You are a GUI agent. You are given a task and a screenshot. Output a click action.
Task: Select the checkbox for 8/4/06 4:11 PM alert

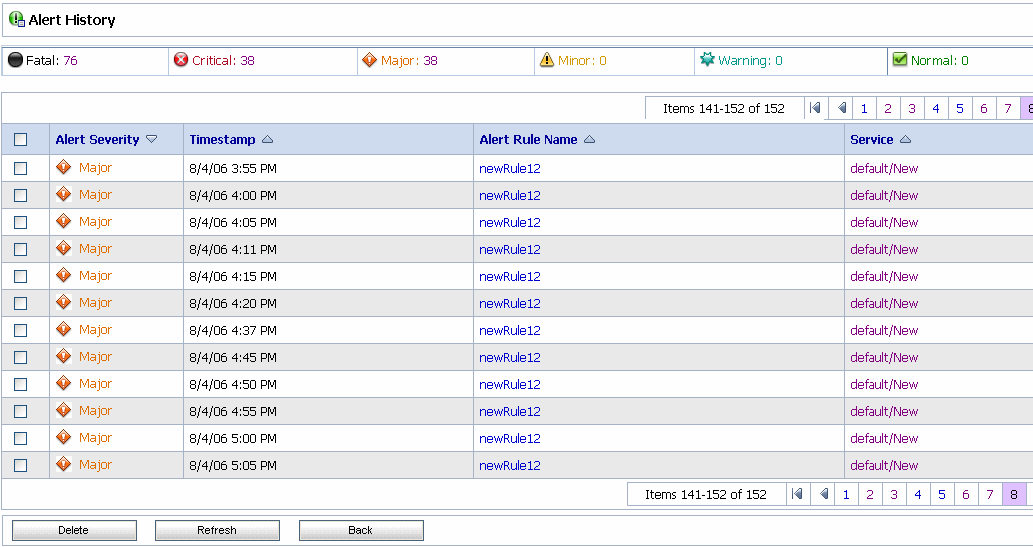(20, 250)
